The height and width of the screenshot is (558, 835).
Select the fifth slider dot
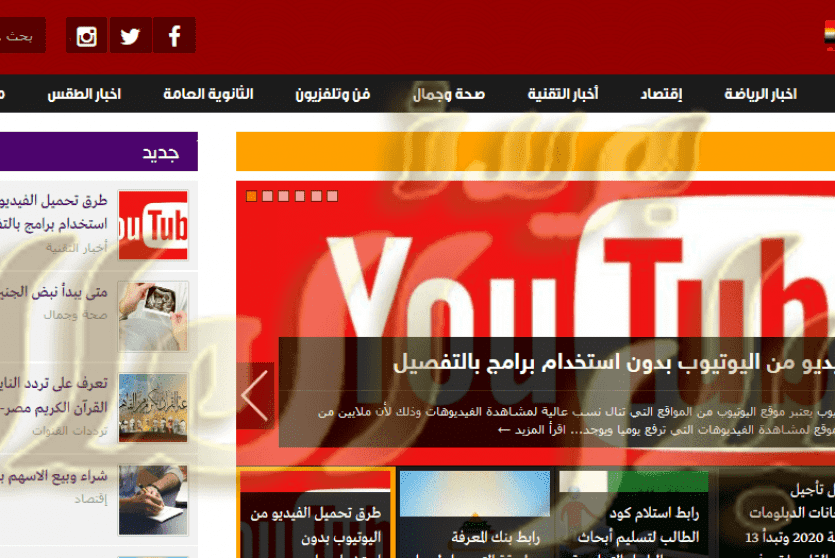[x=316, y=196]
